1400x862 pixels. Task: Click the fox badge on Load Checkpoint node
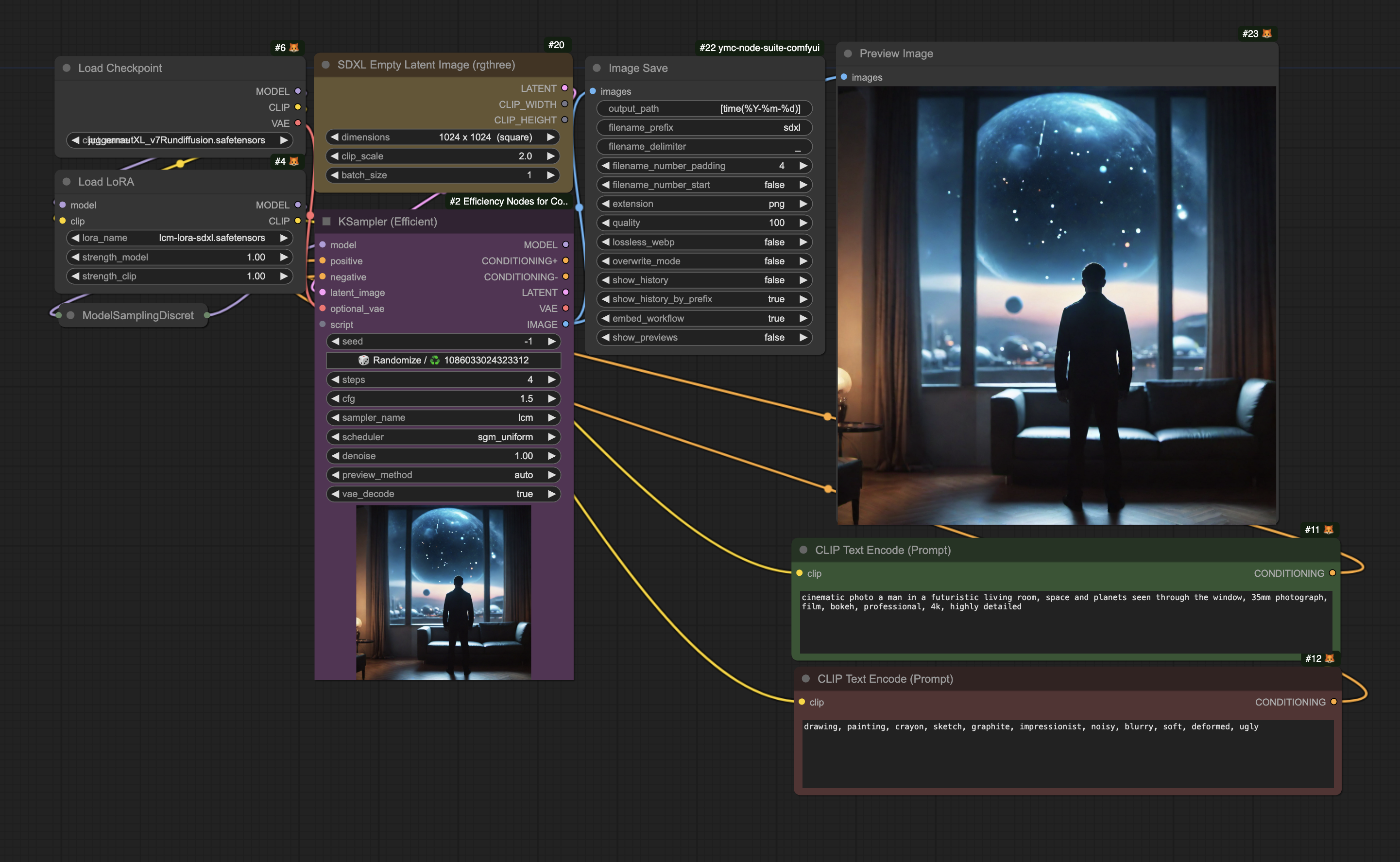click(294, 48)
